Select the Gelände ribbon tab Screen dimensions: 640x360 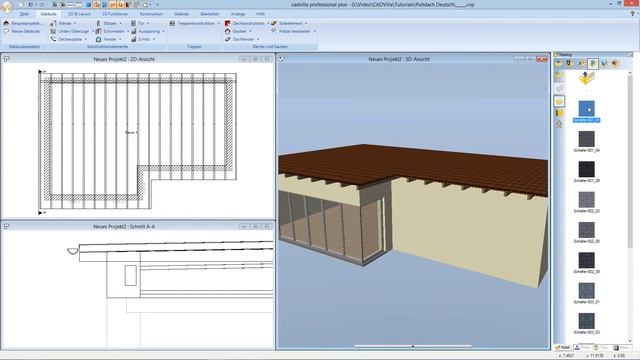click(182, 14)
